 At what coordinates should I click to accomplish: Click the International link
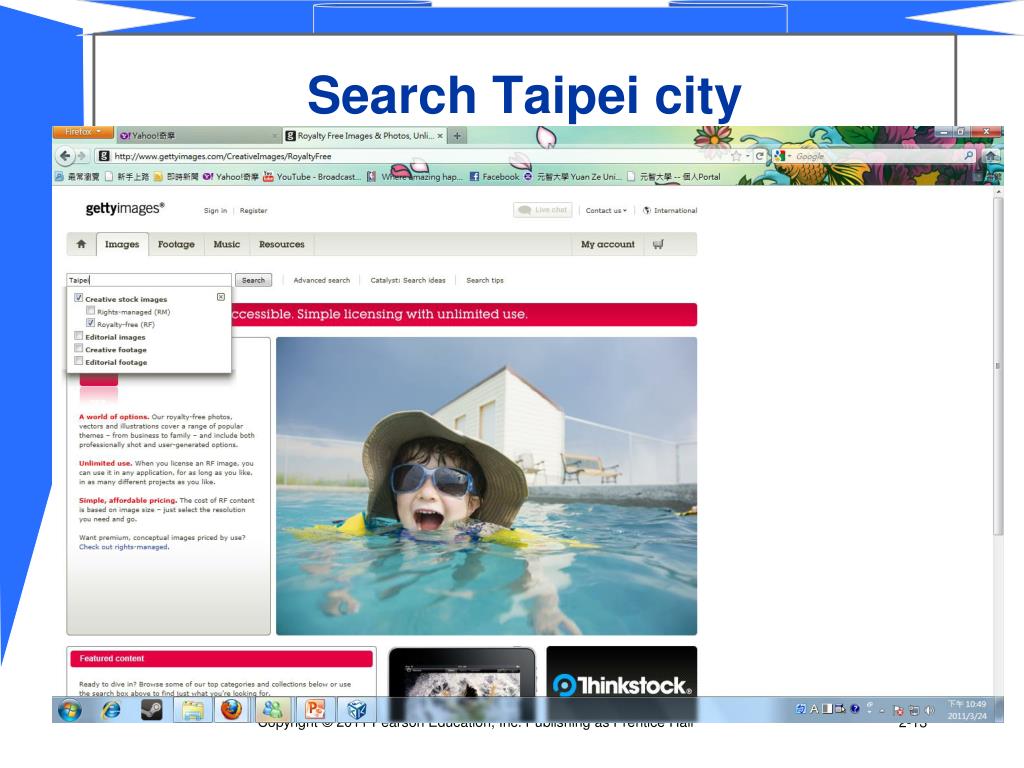pos(675,210)
